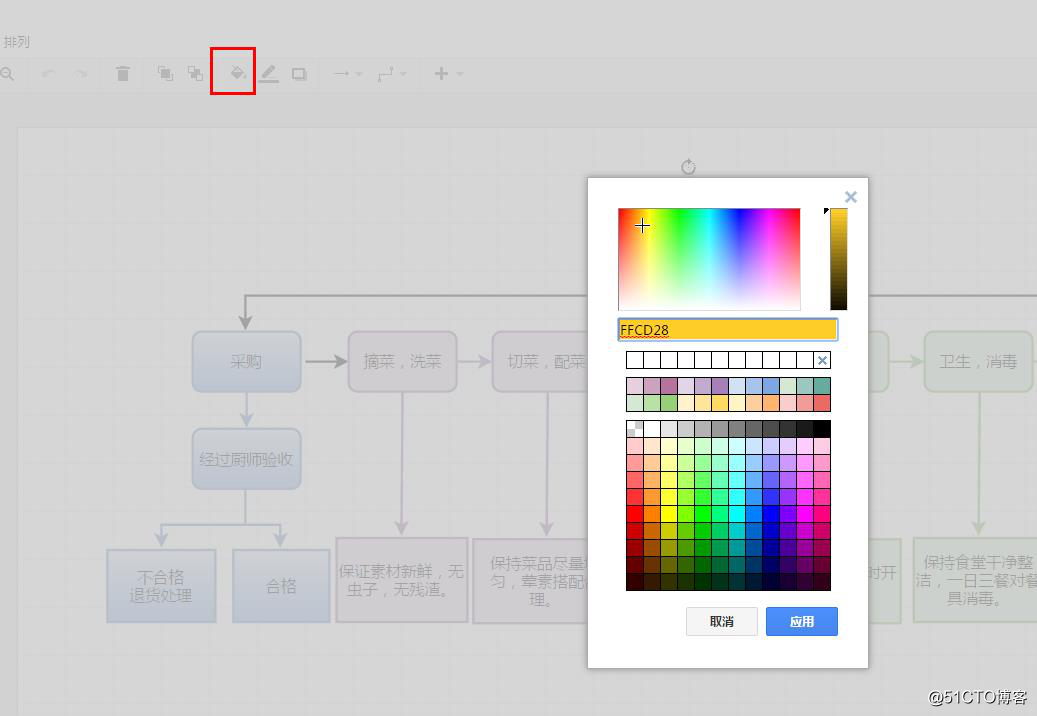Zoom out with the magnifier icon
Image resolution: width=1037 pixels, height=716 pixels.
pyautogui.click(x=7, y=73)
